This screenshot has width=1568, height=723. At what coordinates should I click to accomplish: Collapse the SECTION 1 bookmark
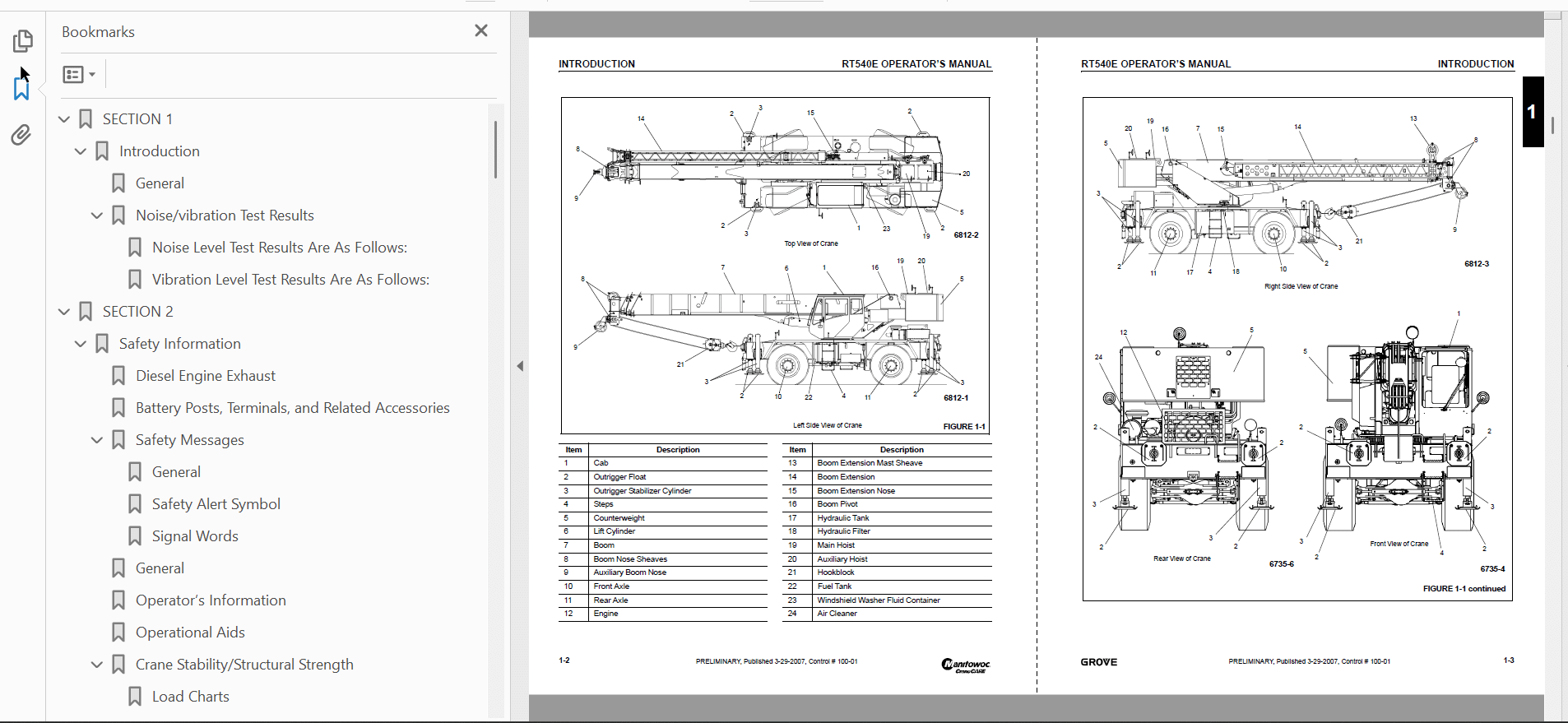point(64,119)
